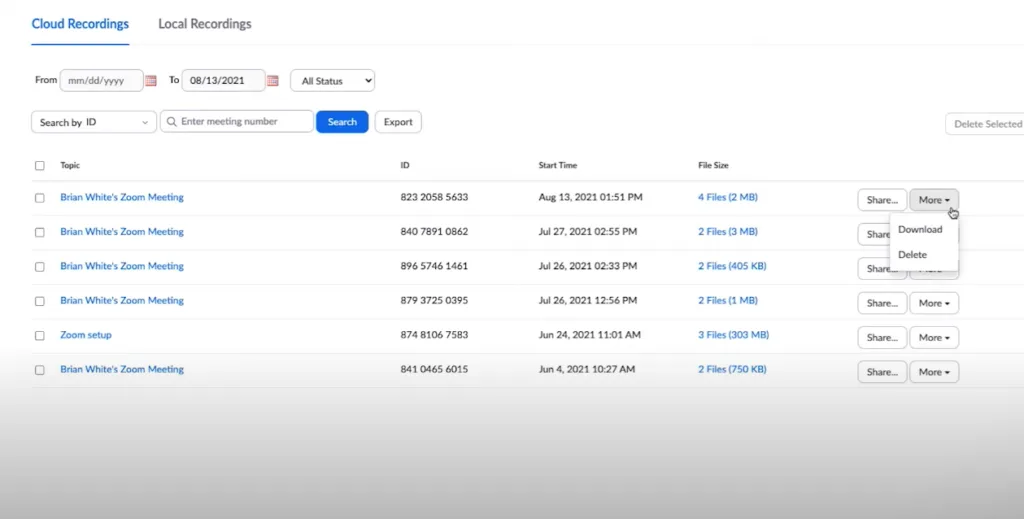Image resolution: width=1024 pixels, height=519 pixels.
Task: Click the Start Time column header
Action: (558, 165)
